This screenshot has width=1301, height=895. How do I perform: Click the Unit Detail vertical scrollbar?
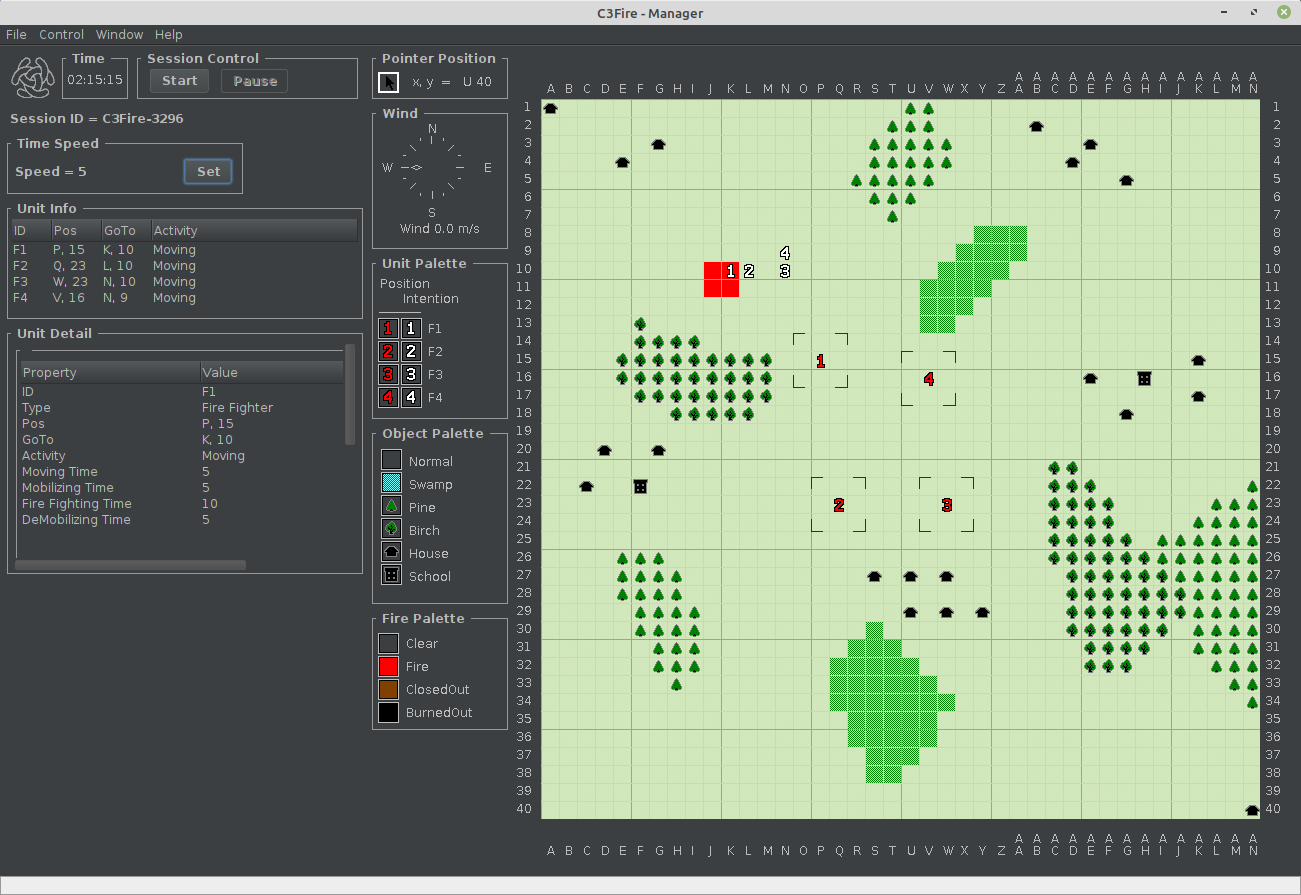(349, 394)
